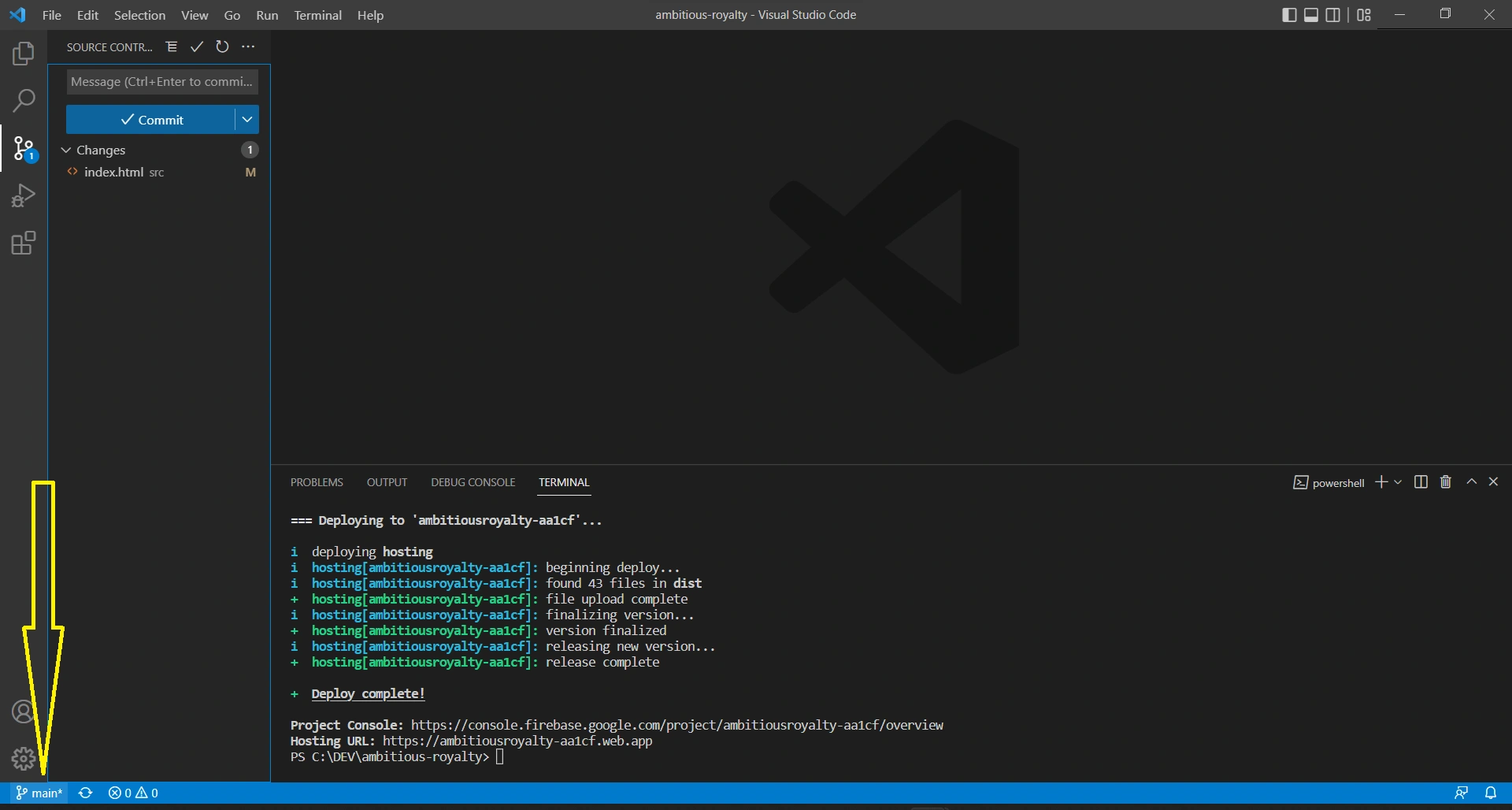Split the terminal pane
1512x810 pixels.
point(1421,482)
